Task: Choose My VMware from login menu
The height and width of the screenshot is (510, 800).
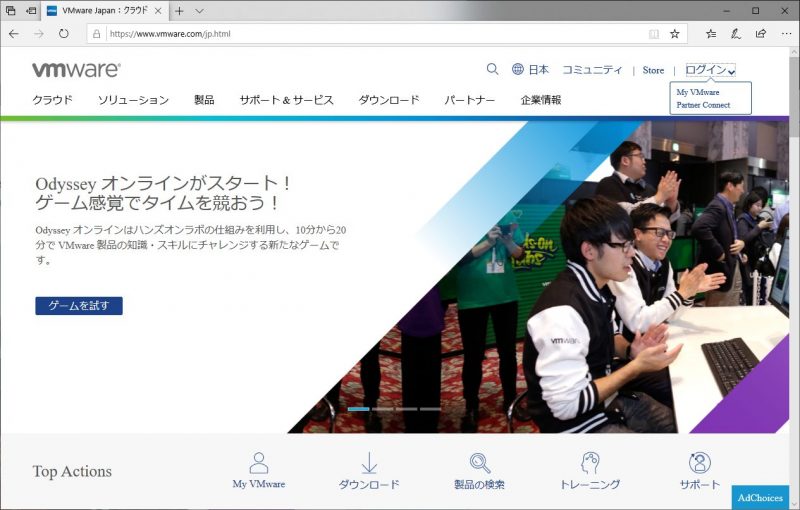Action: coord(697,92)
